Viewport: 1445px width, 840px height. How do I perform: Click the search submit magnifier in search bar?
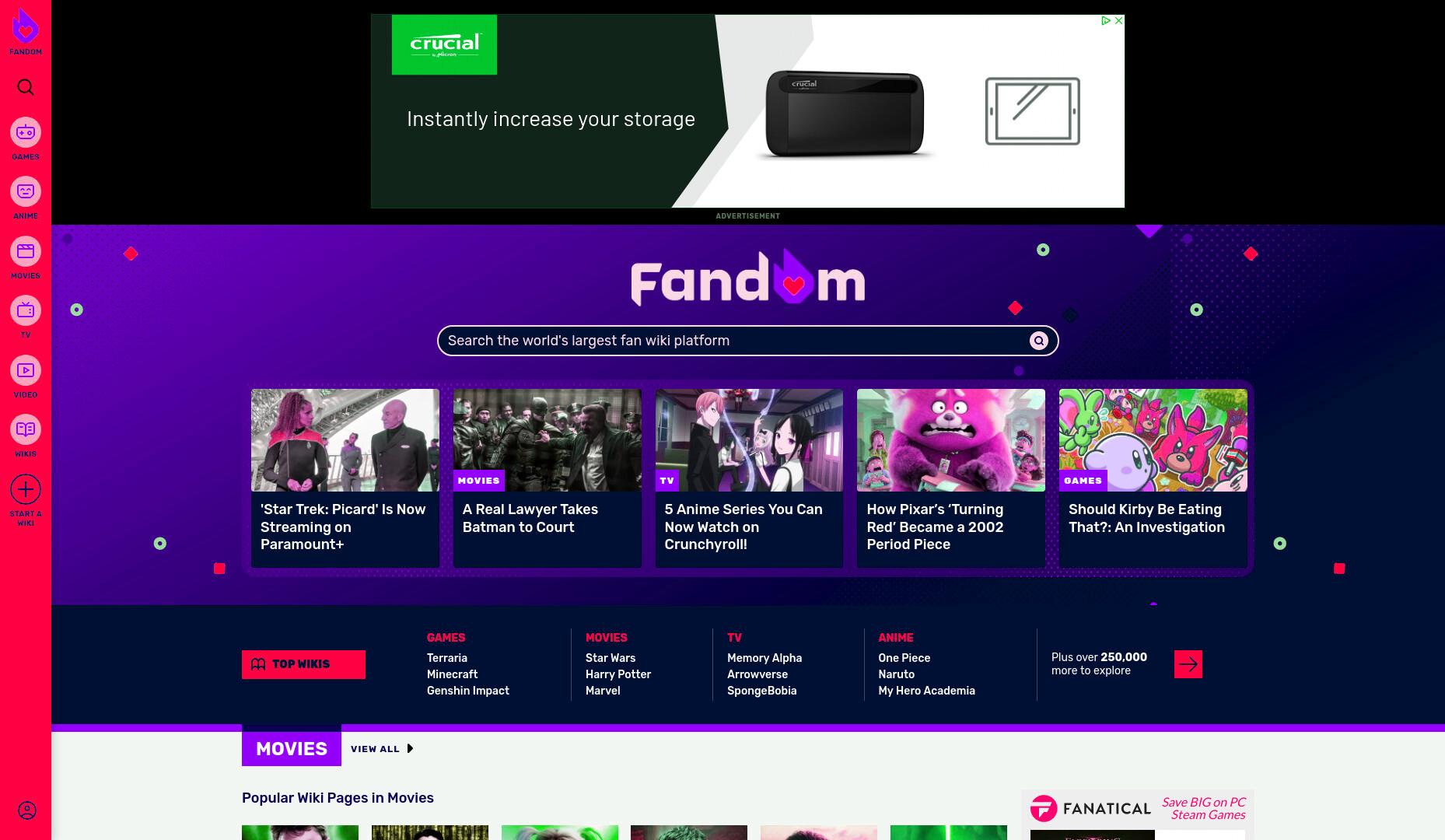1038,341
